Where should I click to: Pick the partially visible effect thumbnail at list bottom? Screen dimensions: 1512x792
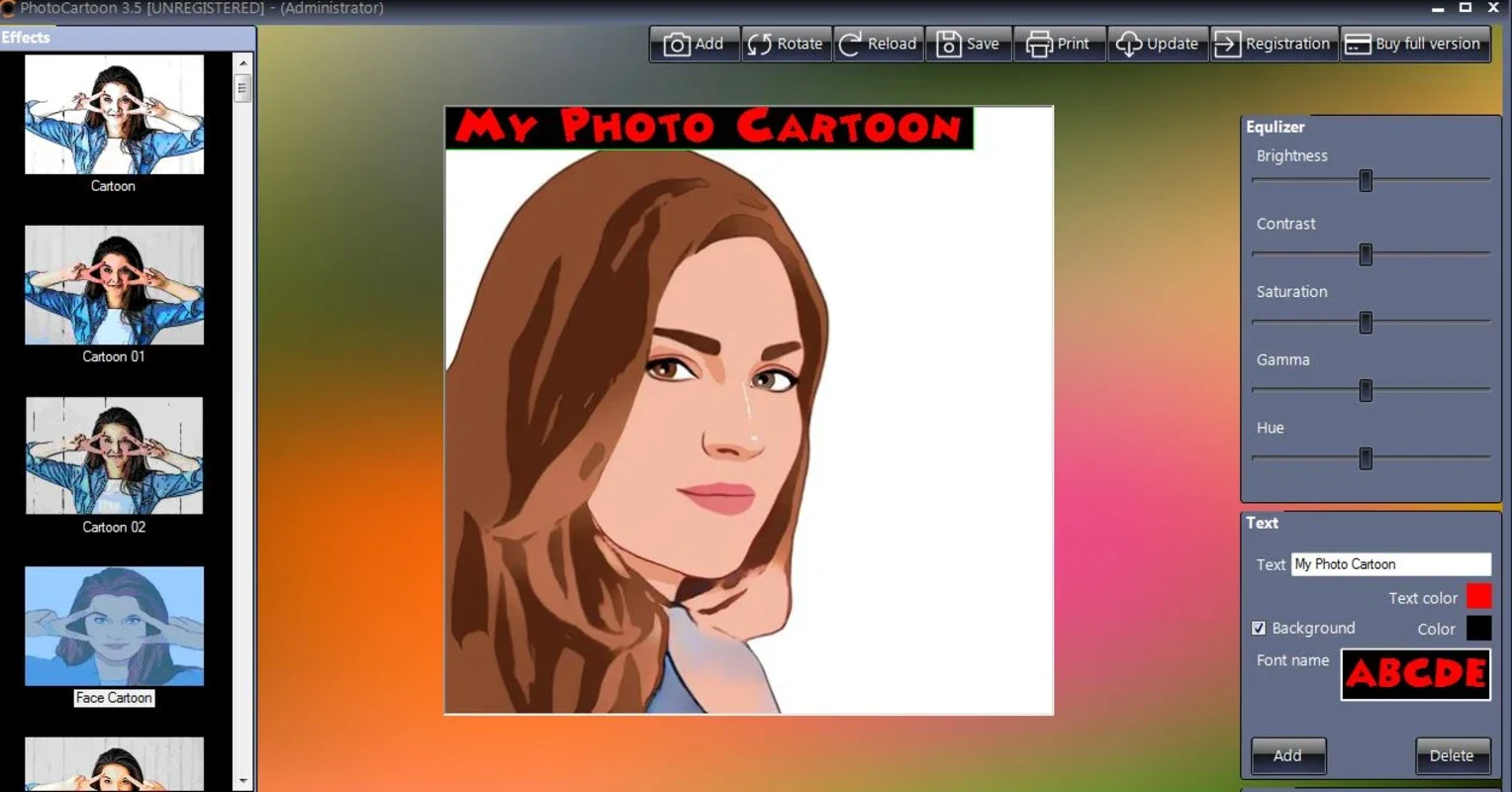coord(114,763)
